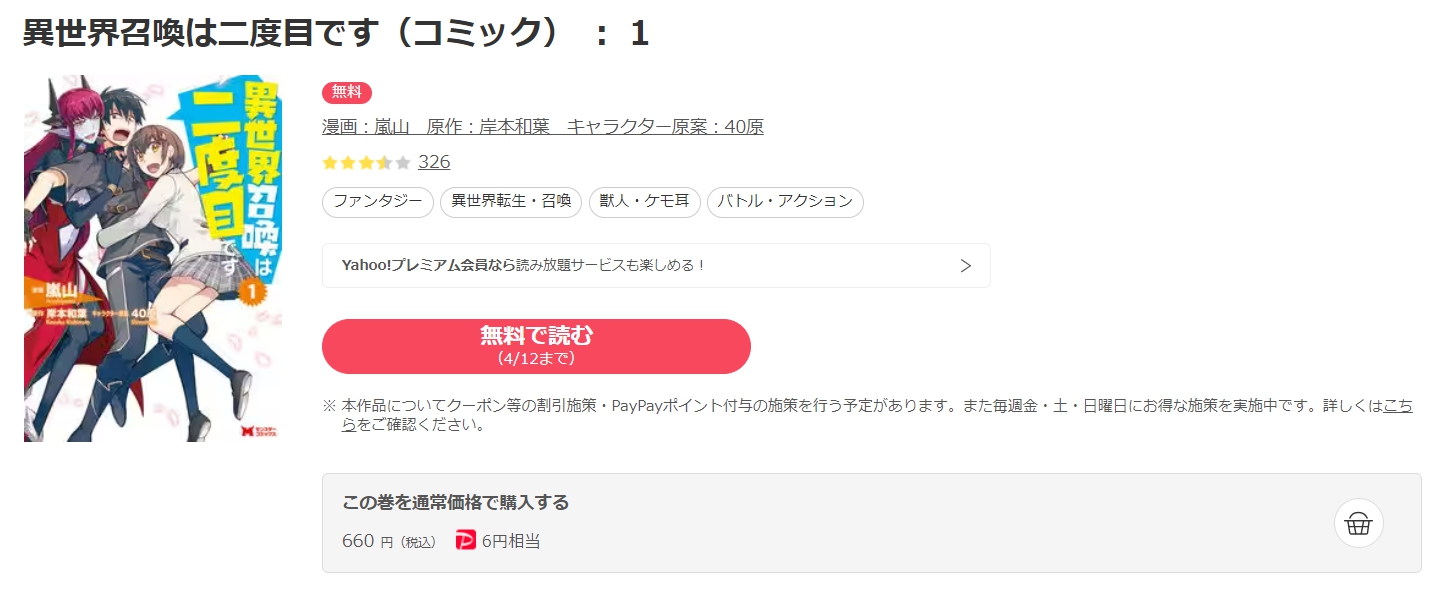Add this volume to the shopping basket
Image resolution: width=1436 pixels, height=593 pixels.
[1358, 523]
